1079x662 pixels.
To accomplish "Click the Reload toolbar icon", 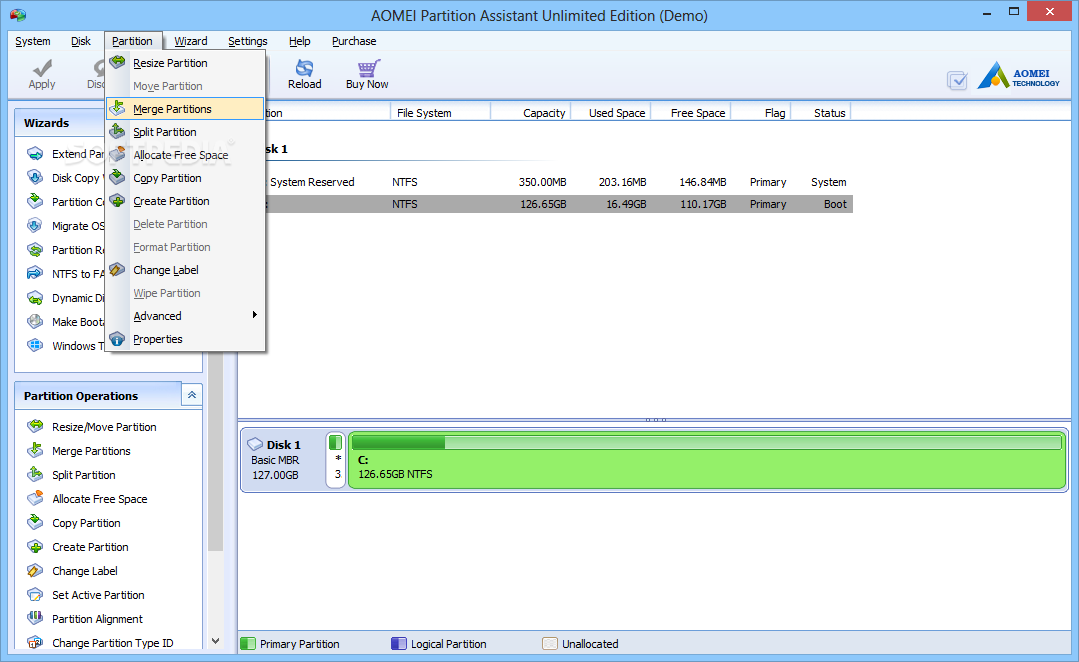I will pyautogui.click(x=304, y=67).
